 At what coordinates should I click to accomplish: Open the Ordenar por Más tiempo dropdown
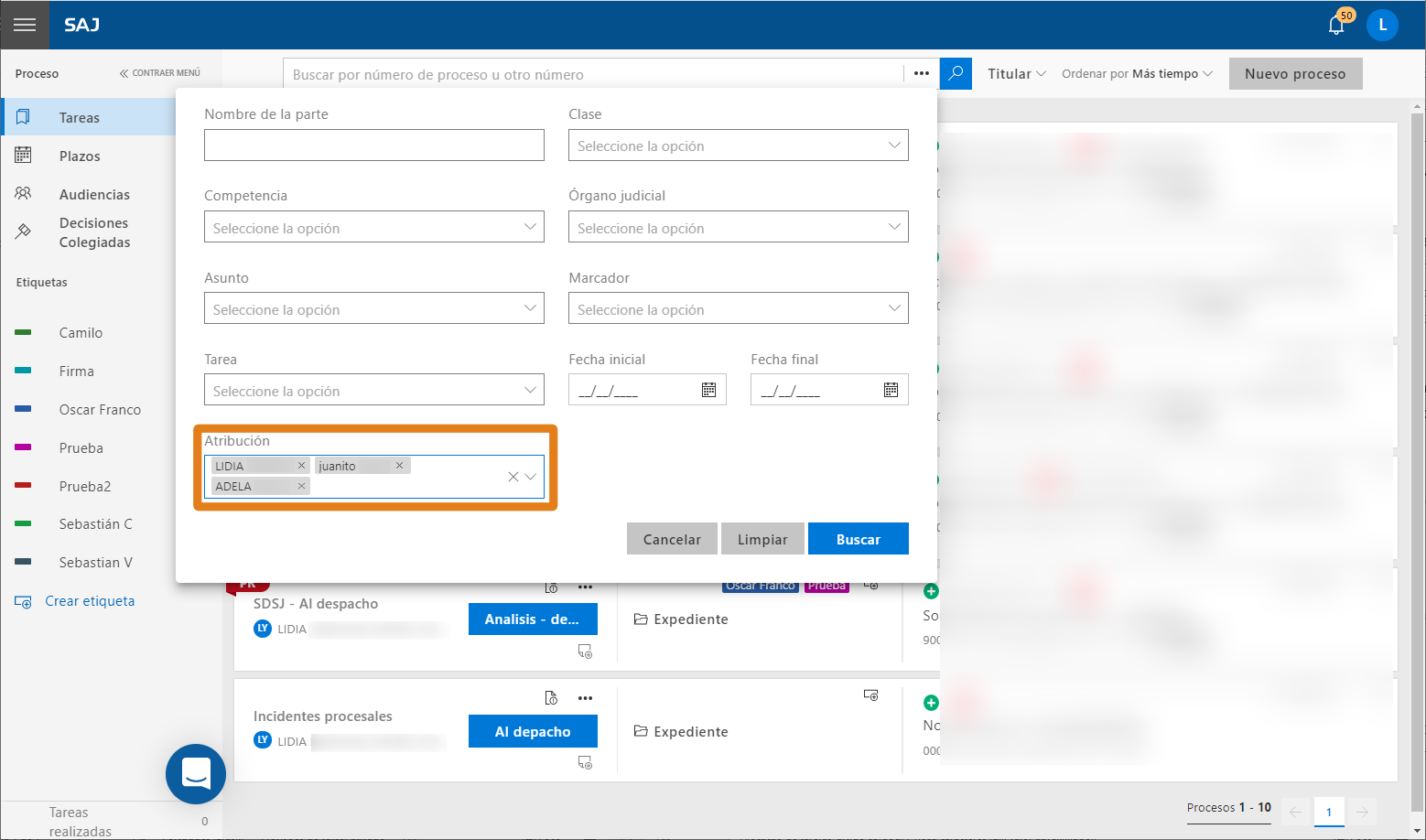pos(1137,73)
